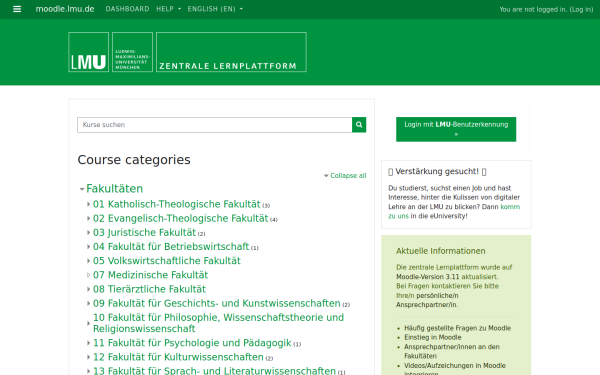Open 07 Medizinische Fakultät link
Image resolution: width=600 pixels, height=375 pixels.
(150, 275)
